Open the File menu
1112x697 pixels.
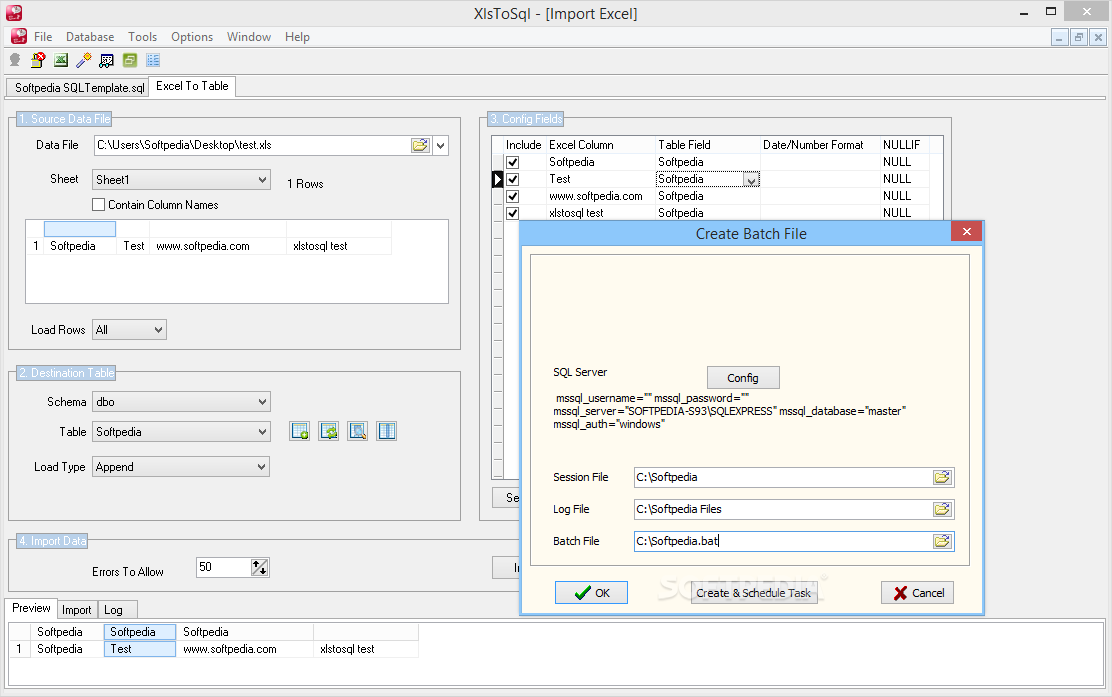click(x=43, y=37)
